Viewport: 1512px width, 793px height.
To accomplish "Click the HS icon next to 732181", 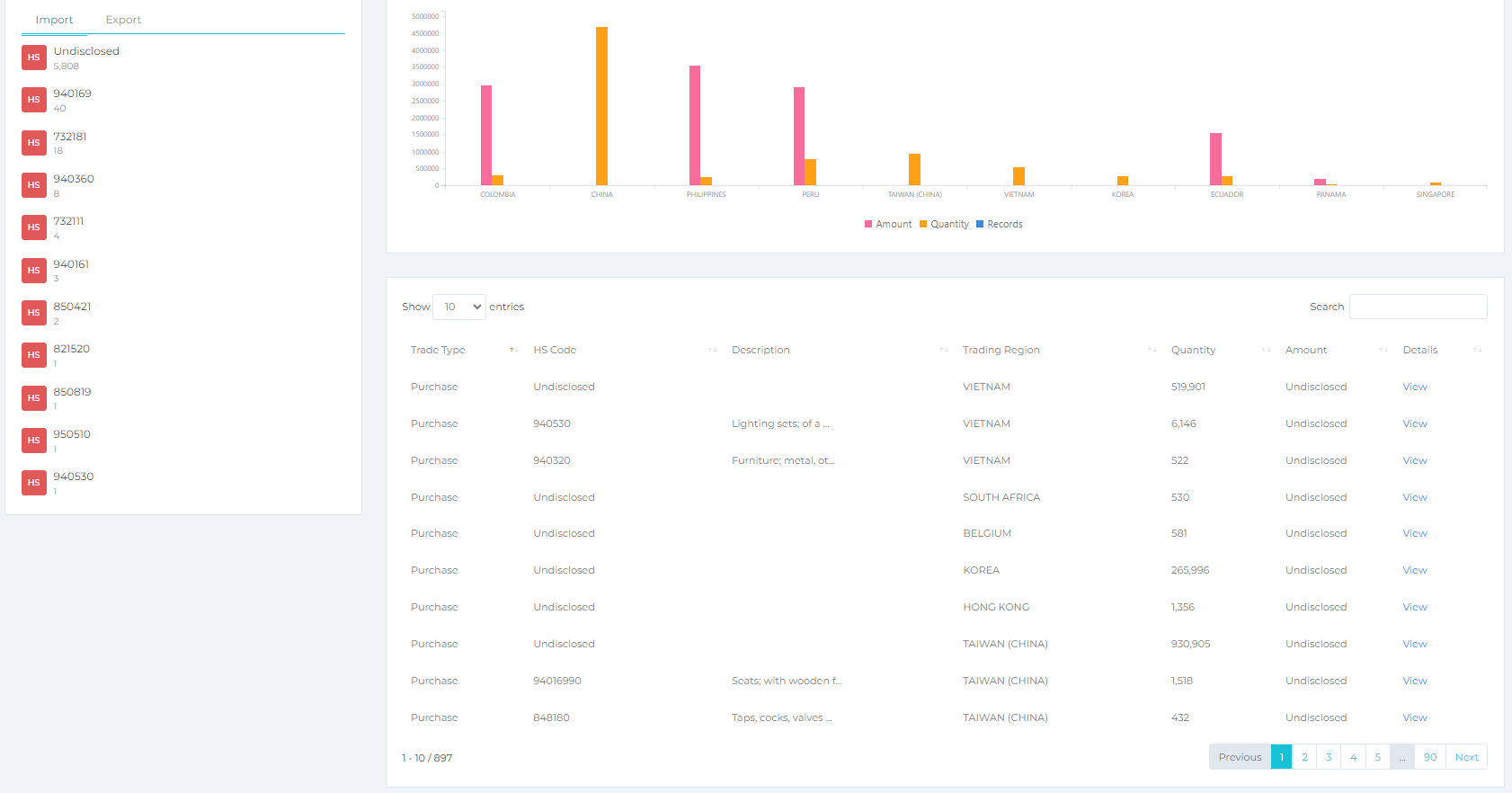I will click(x=34, y=143).
